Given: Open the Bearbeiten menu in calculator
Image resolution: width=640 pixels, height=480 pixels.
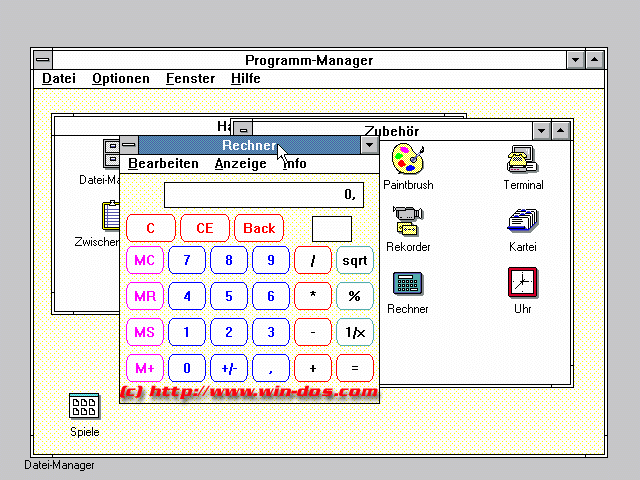Looking at the screenshot, I should [163, 164].
